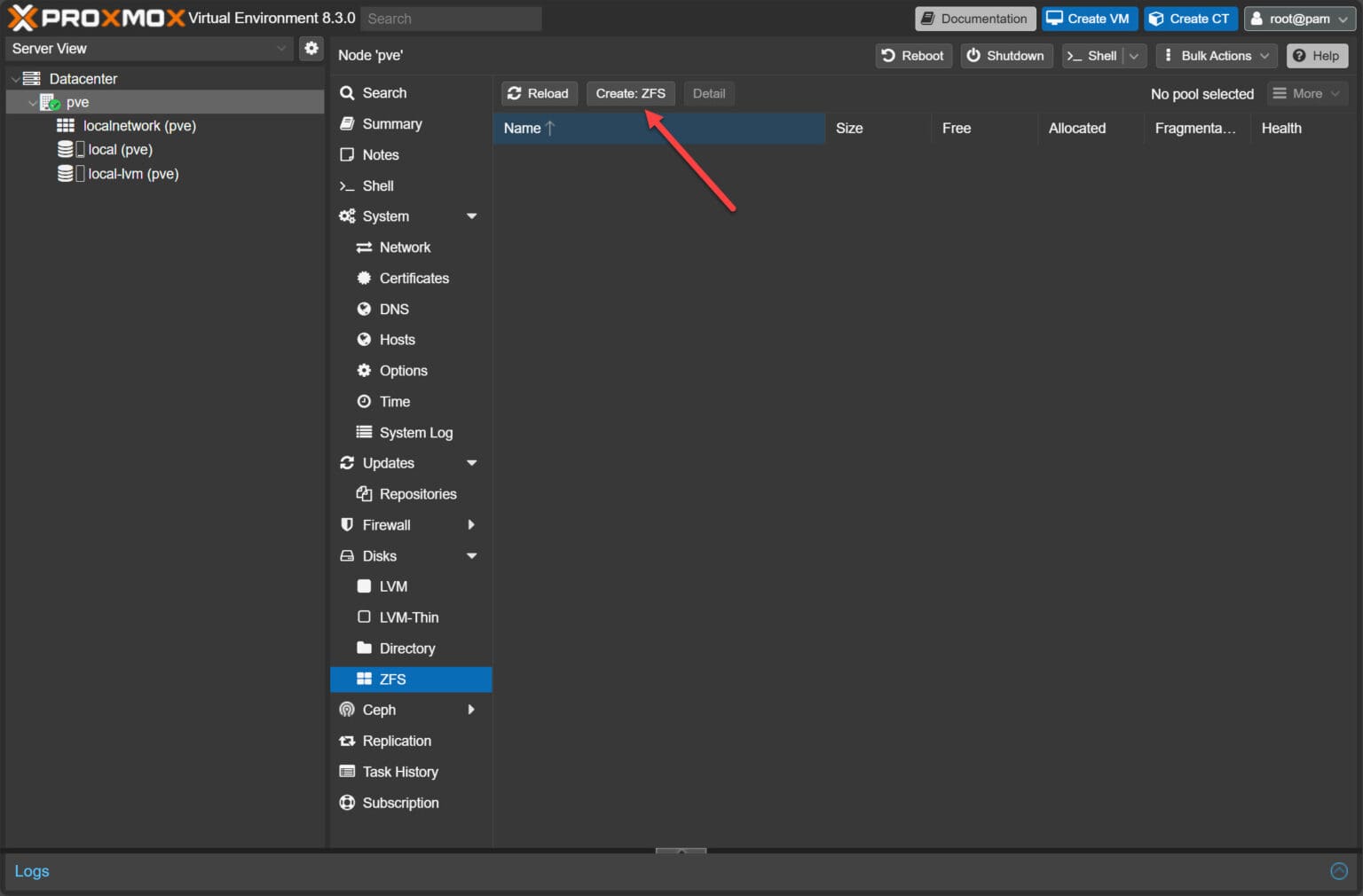View node Certificates

414,278
